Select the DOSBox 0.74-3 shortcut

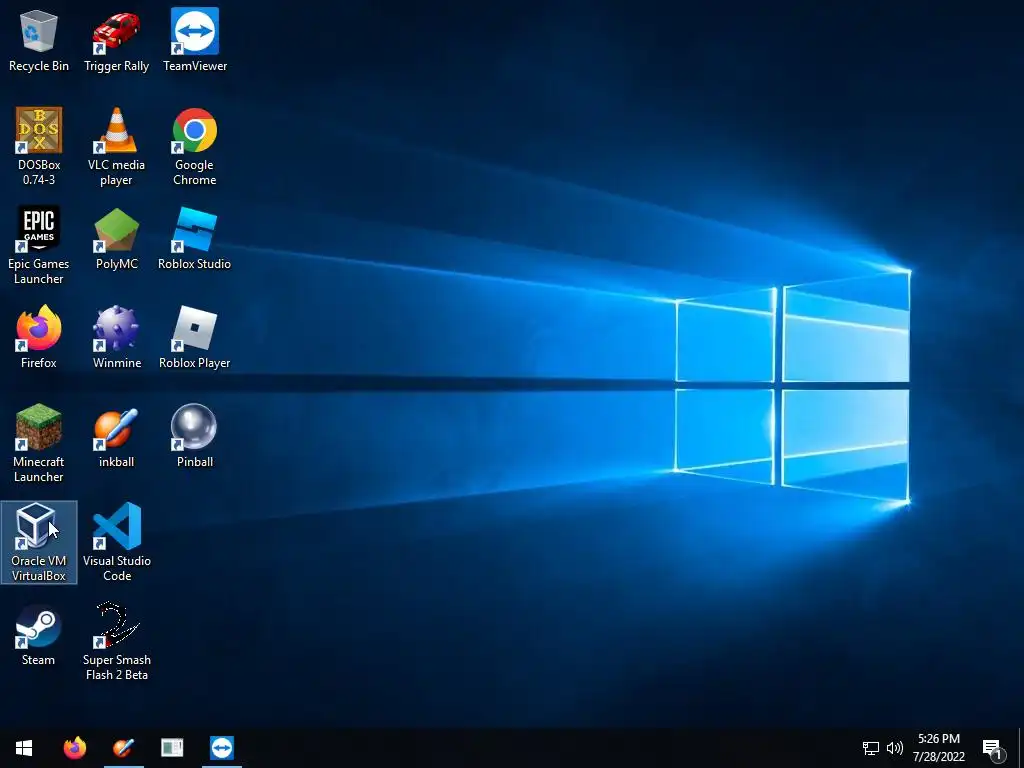coord(39,147)
